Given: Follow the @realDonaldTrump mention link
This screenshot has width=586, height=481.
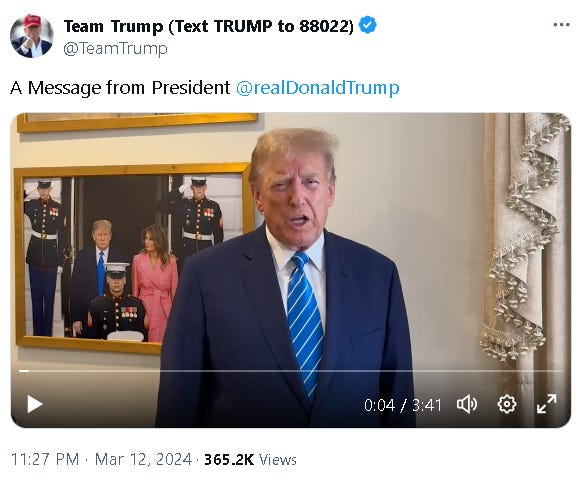Looking at the screenshot, I should tap(318, 88).
